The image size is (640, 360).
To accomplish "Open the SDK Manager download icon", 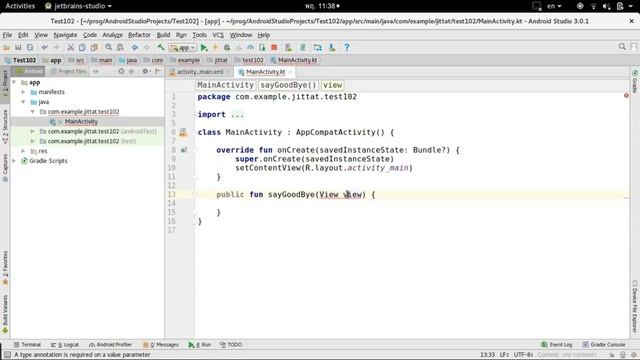I will pos(332,48).
